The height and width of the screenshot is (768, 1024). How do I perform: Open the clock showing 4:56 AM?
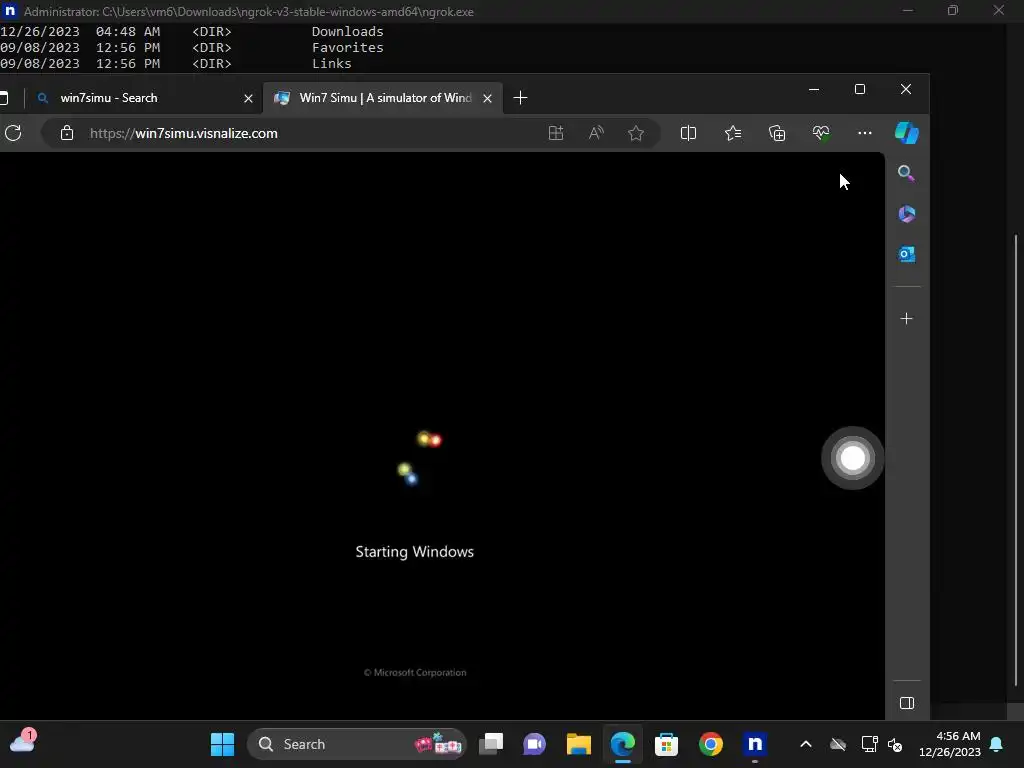point(950,744)
